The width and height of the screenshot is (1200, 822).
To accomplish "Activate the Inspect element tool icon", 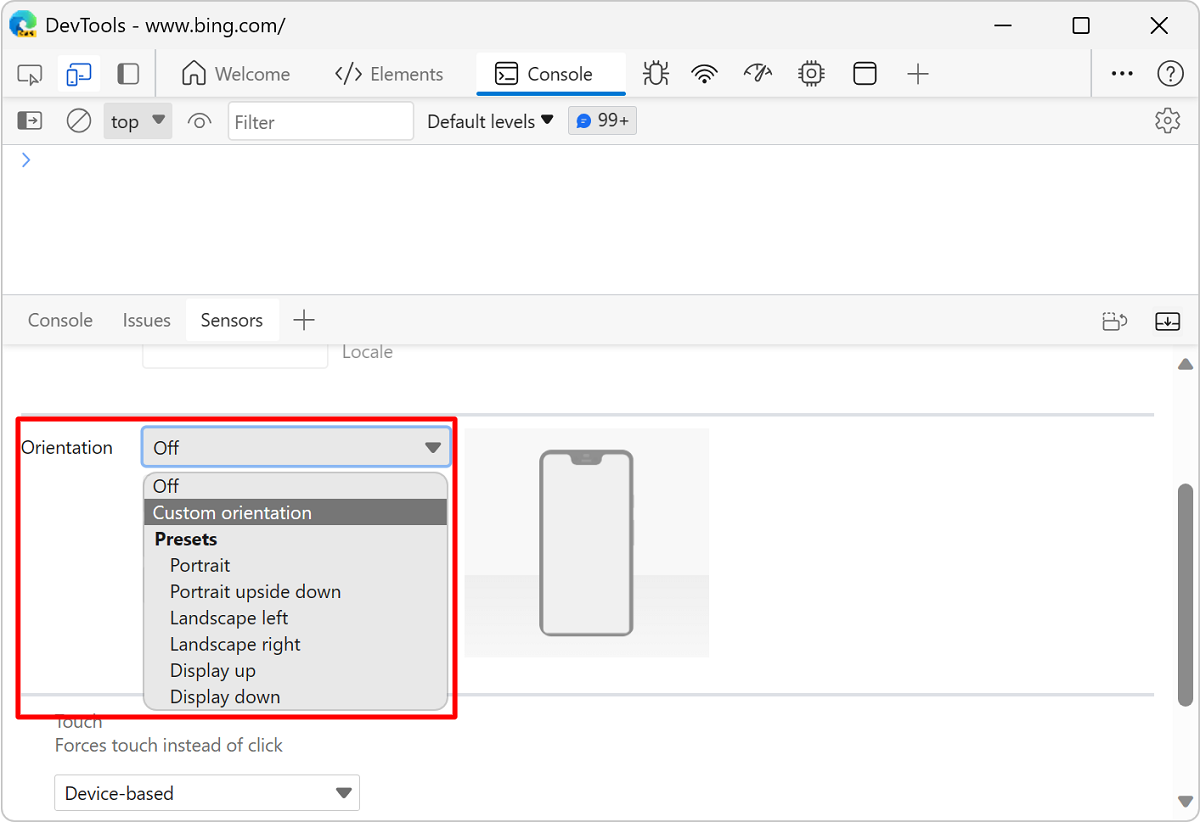I will [30, 74].
